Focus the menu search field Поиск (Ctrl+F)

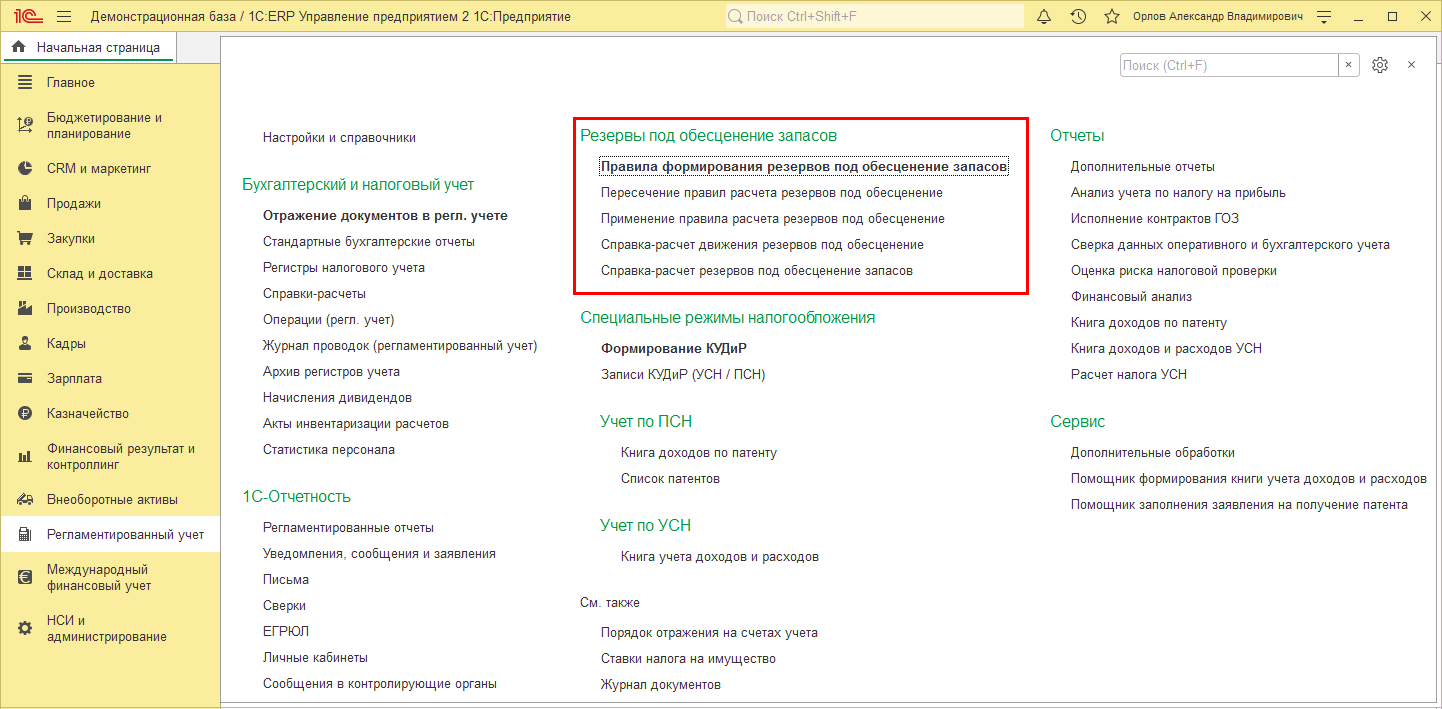point(1229,65)
